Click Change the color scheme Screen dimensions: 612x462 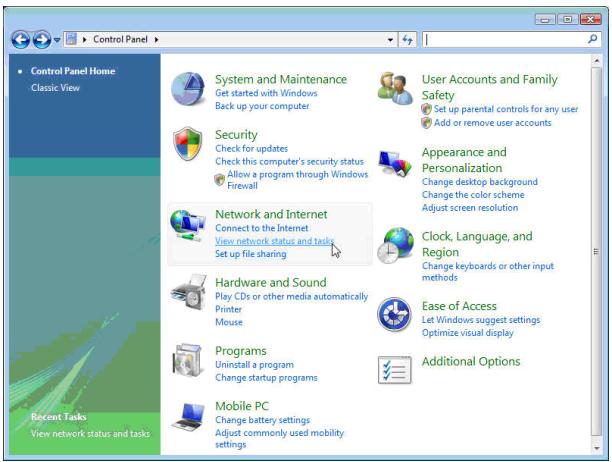[x=473, y=195]
